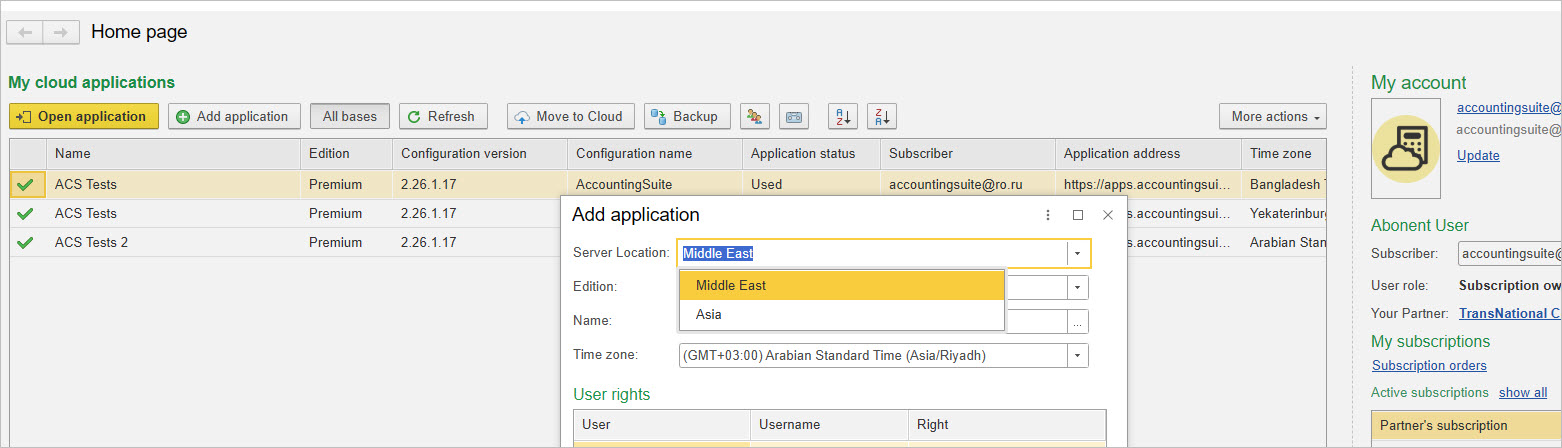Click the sort descending Z-A icon
The image size is (1562, 448).
pos(881,117)
